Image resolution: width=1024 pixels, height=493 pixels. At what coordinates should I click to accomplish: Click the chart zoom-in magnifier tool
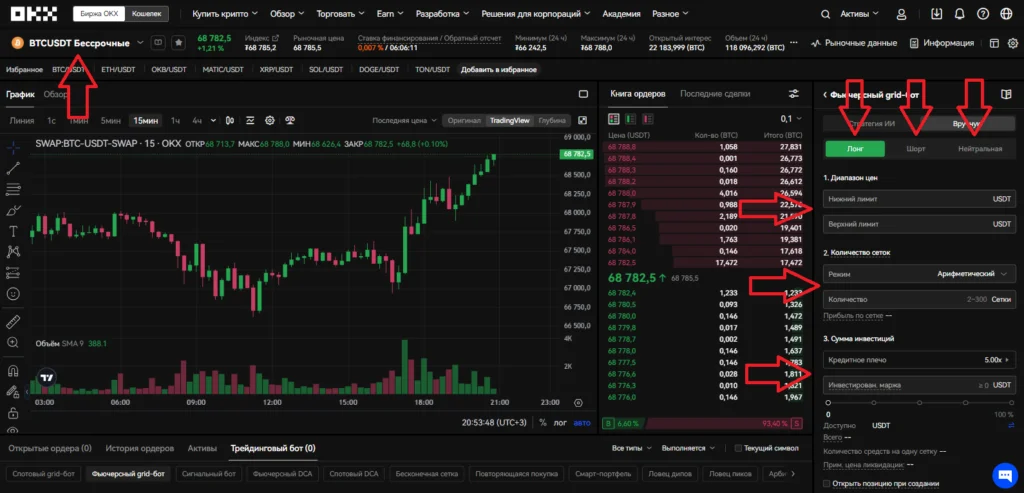click(13, 343)
